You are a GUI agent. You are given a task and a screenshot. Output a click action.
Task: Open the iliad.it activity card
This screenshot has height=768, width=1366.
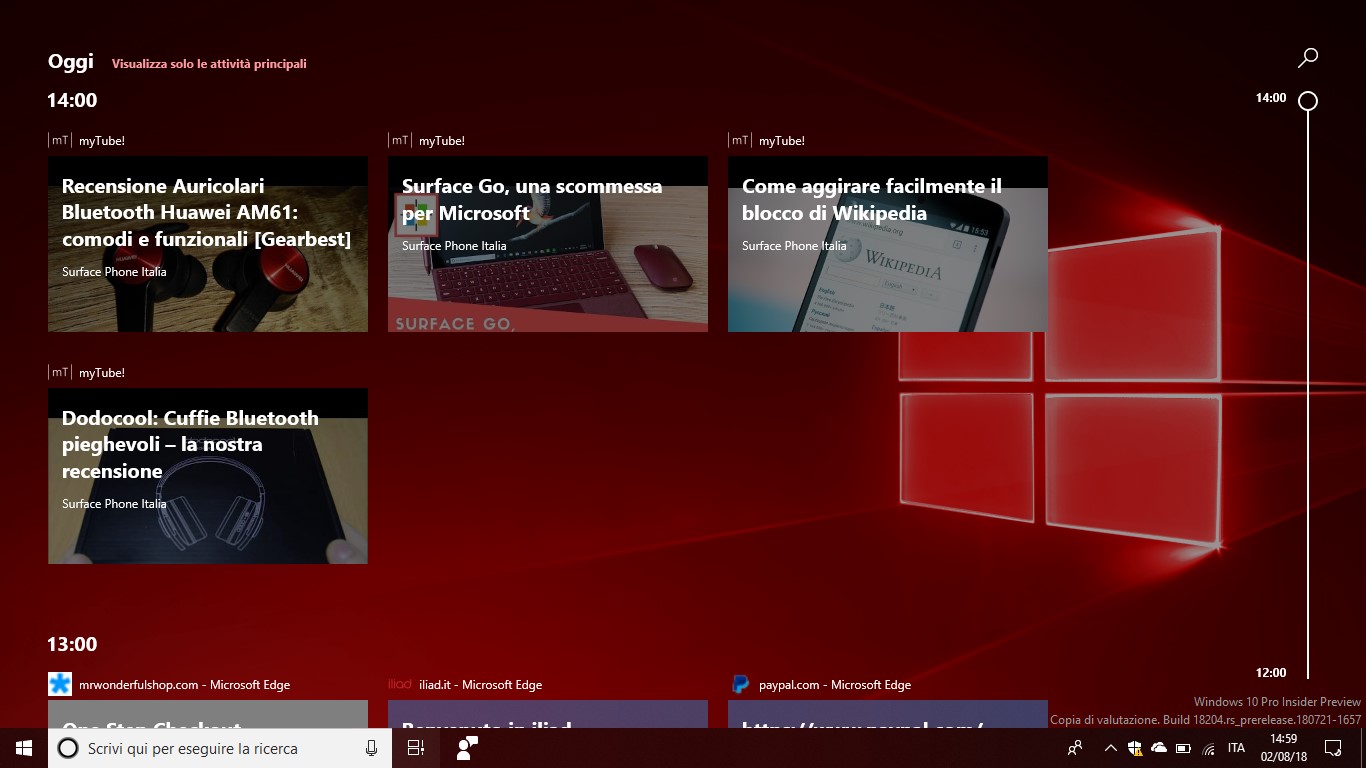(x=548, y=714)
